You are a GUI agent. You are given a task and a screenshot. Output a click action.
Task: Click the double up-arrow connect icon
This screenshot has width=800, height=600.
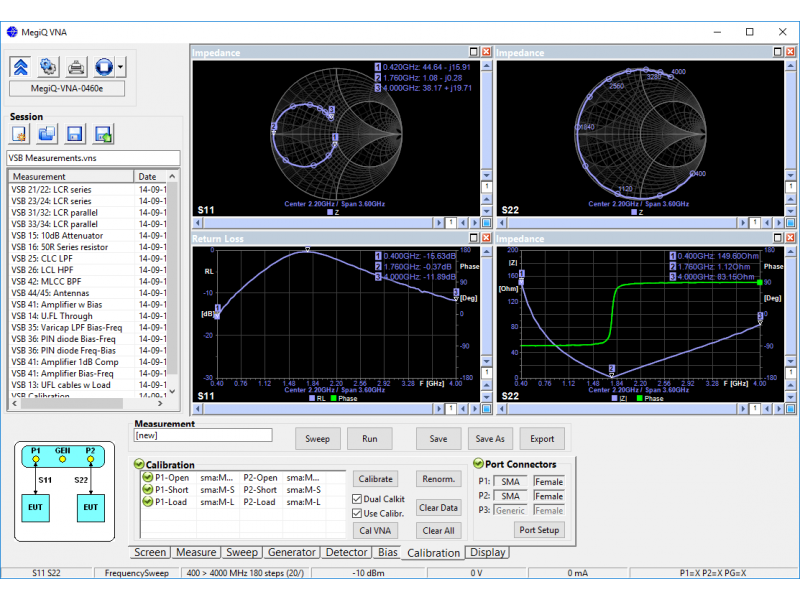22,67
